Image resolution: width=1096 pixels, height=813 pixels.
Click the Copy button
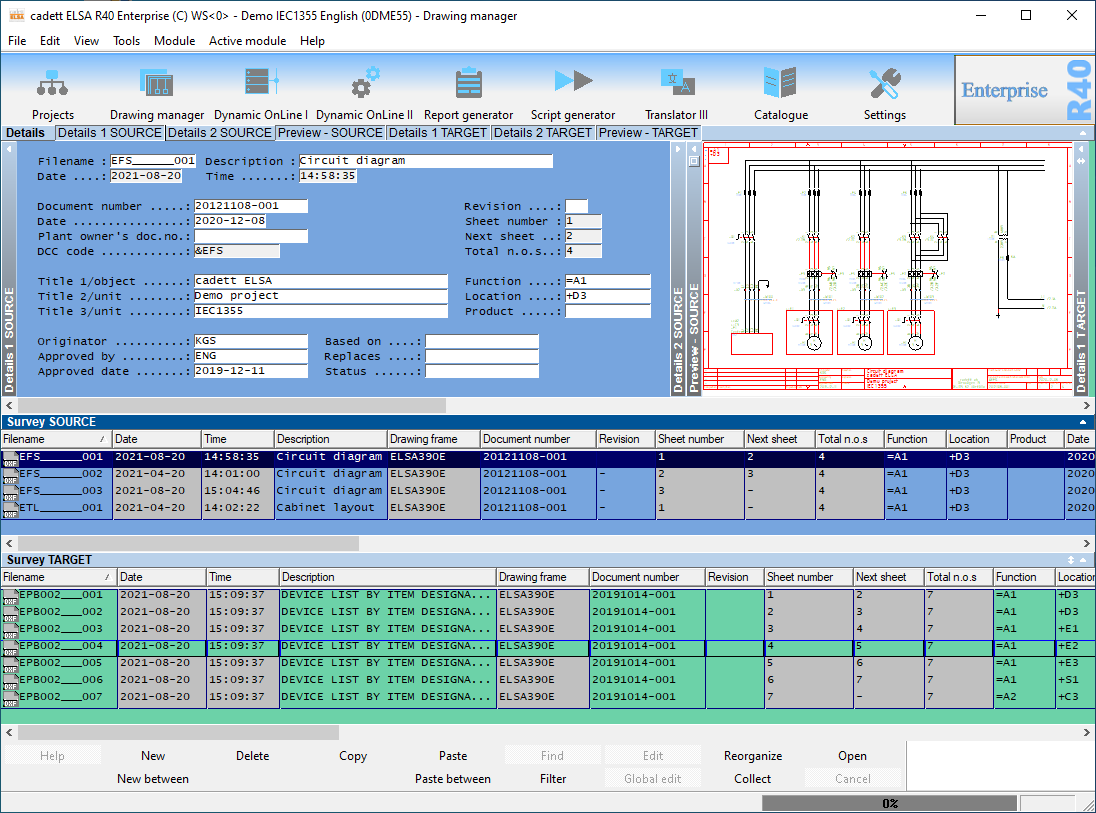[x=352, y=756]
